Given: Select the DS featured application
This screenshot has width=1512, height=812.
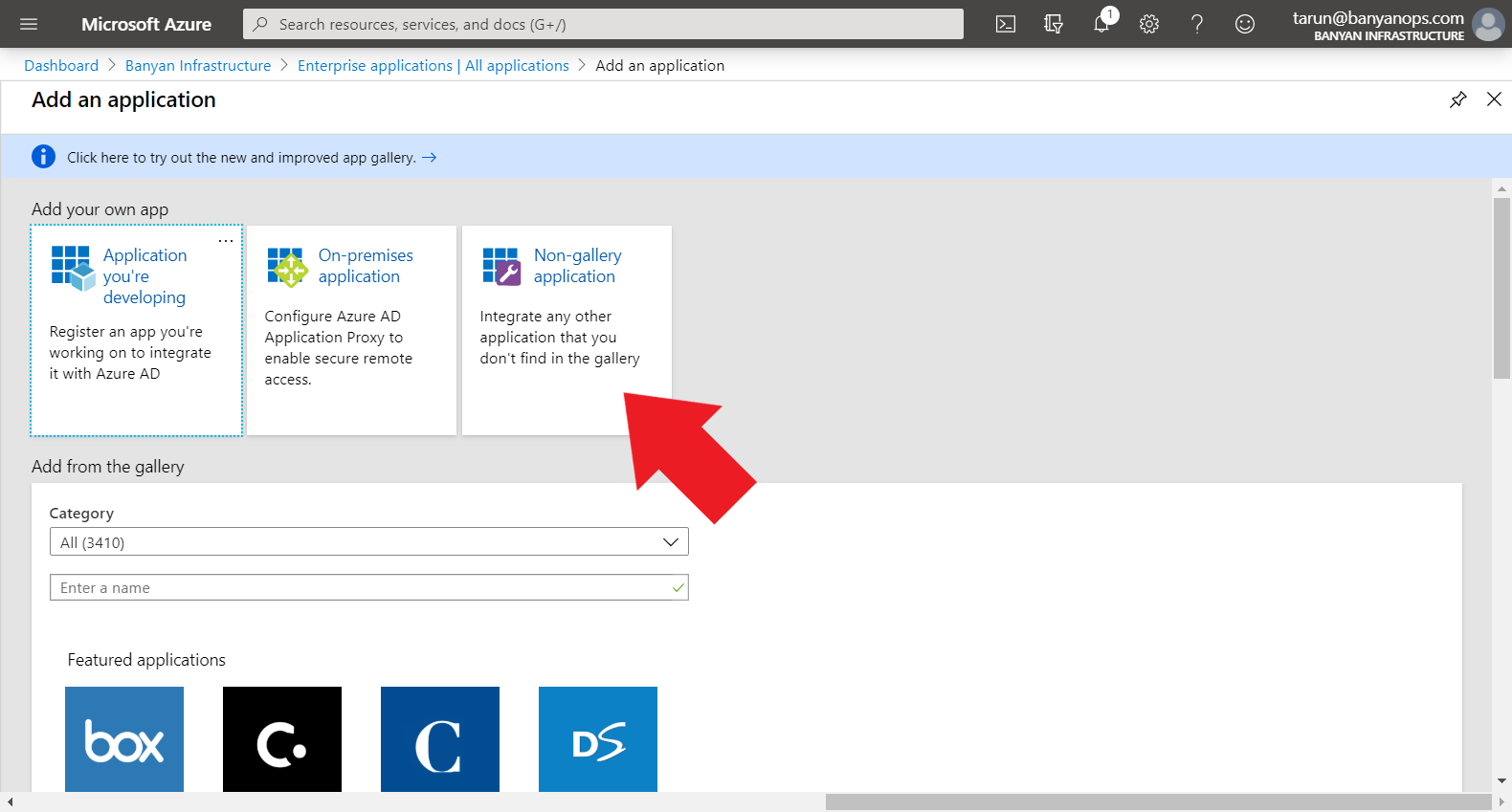Looking at the screenshot, I should (598, 739).
